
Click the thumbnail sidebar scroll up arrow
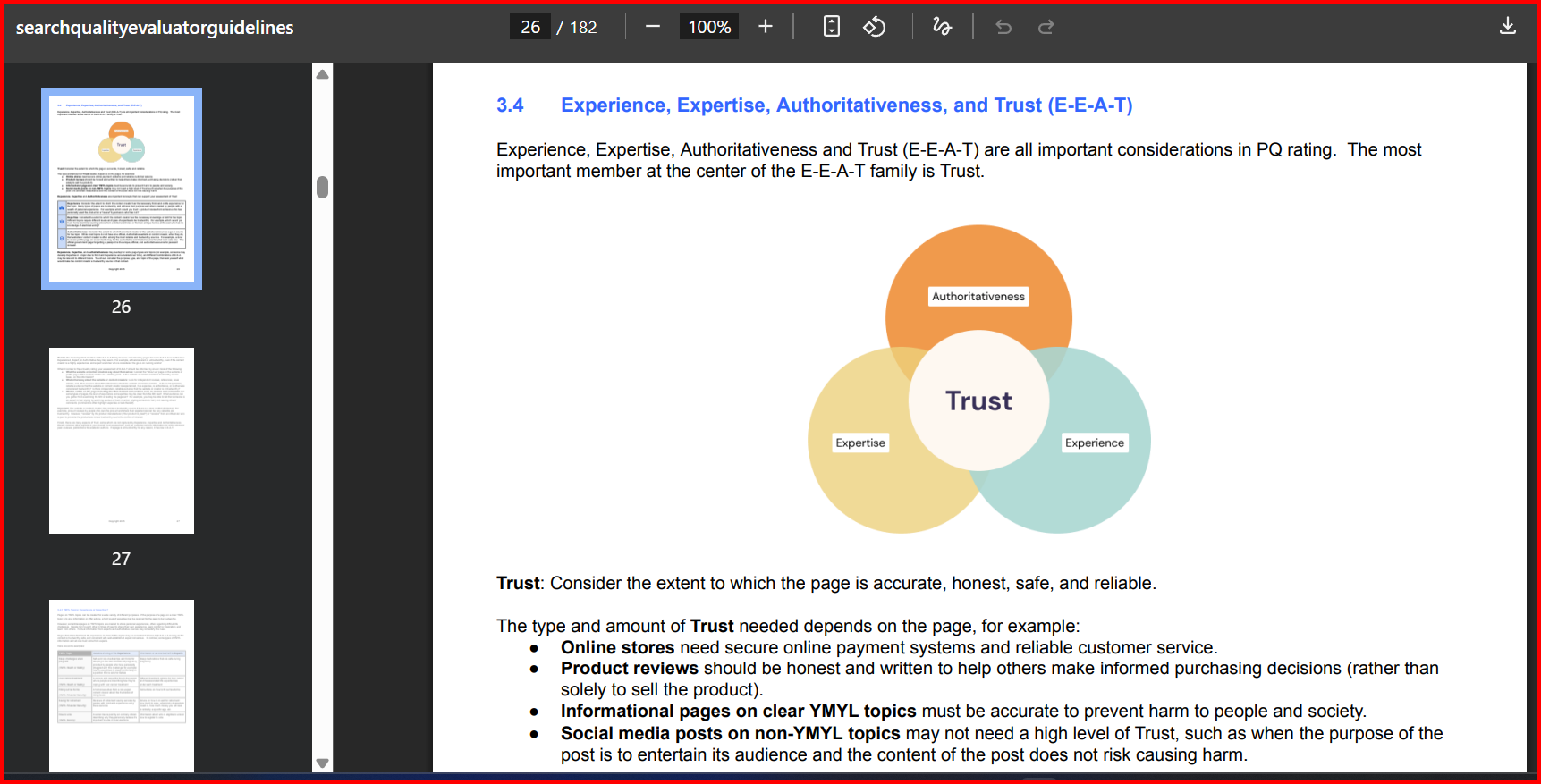(323, 74)
